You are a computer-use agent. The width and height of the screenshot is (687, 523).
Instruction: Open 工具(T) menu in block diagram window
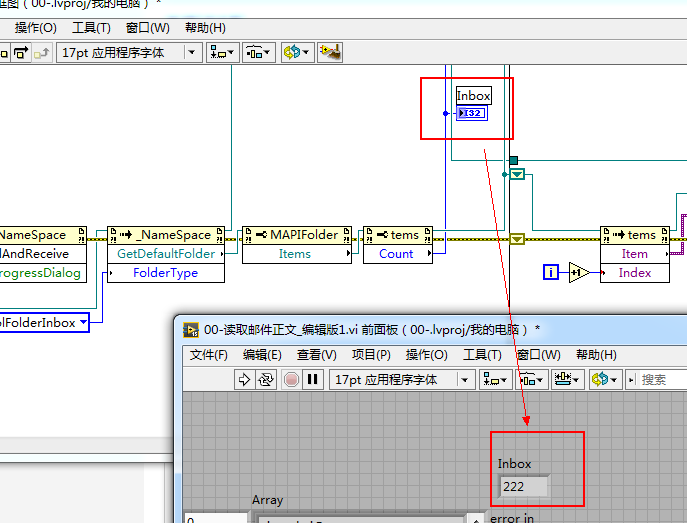tap(91, 28)
